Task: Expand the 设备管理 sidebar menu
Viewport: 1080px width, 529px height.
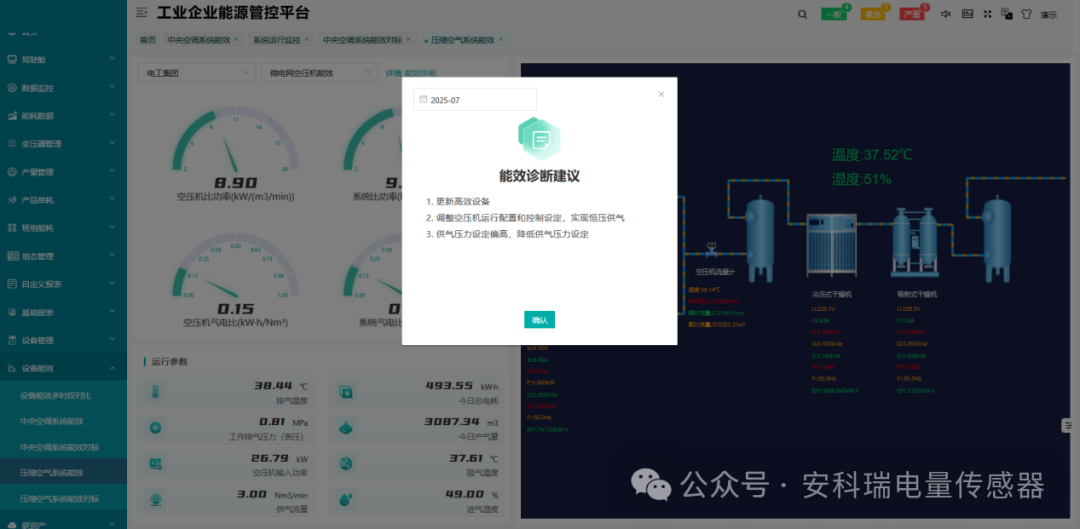Action: point(63,340)
